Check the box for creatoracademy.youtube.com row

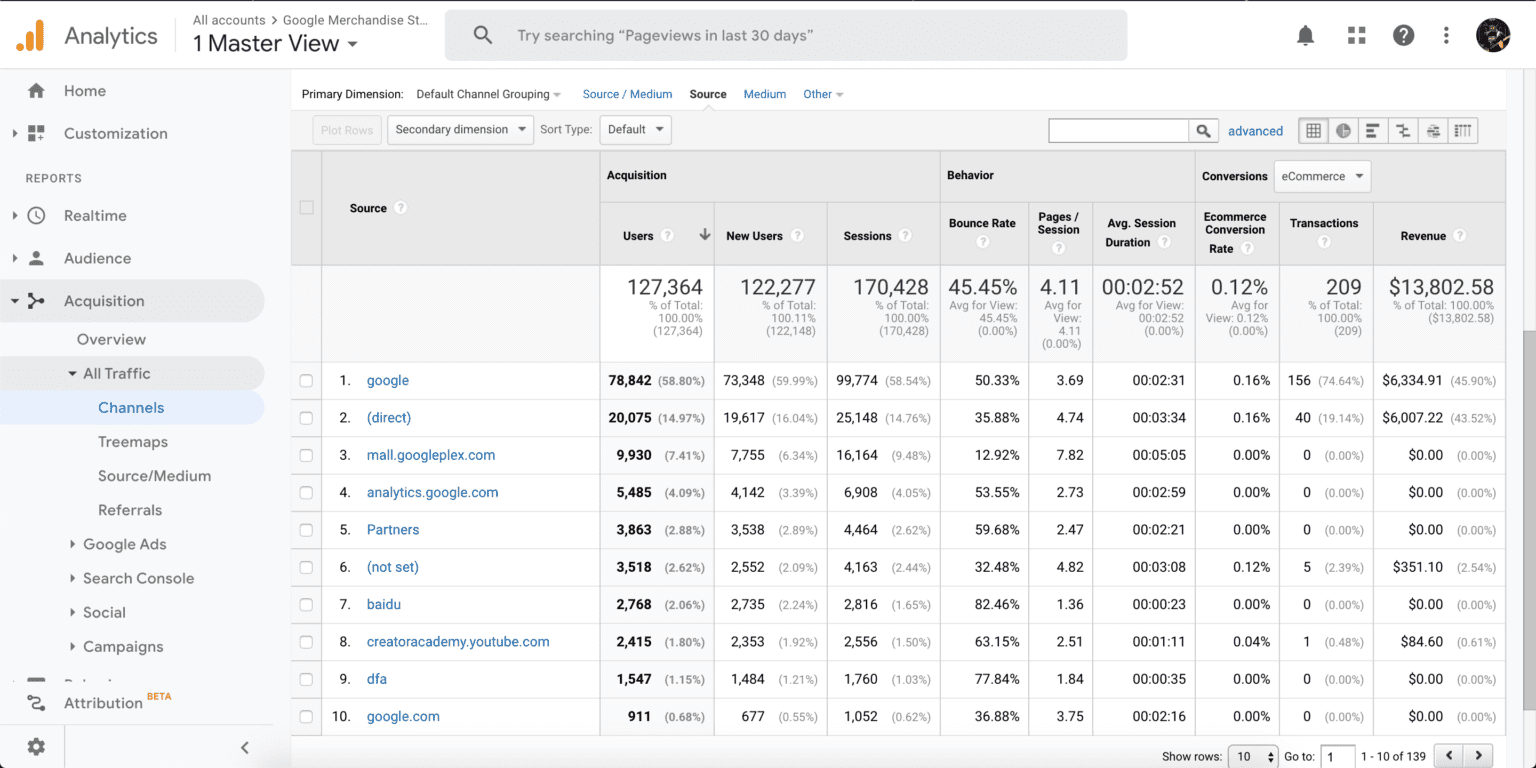click(x=306, y=642)
